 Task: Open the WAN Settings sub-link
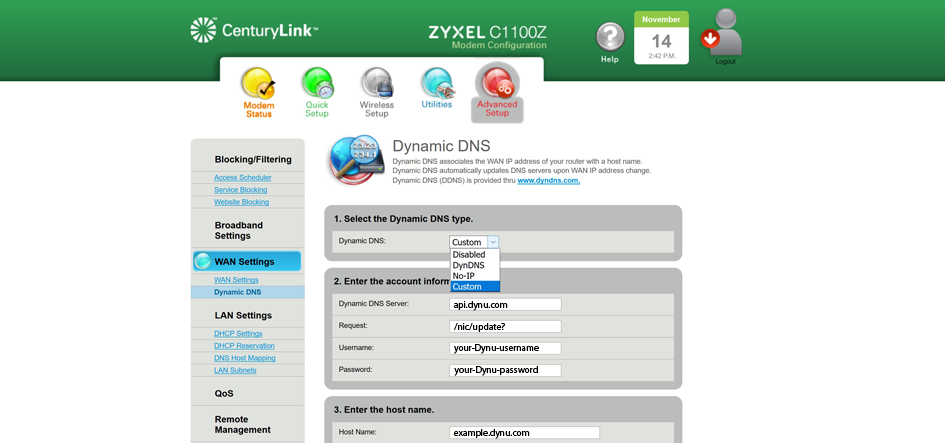pos(236,280)
